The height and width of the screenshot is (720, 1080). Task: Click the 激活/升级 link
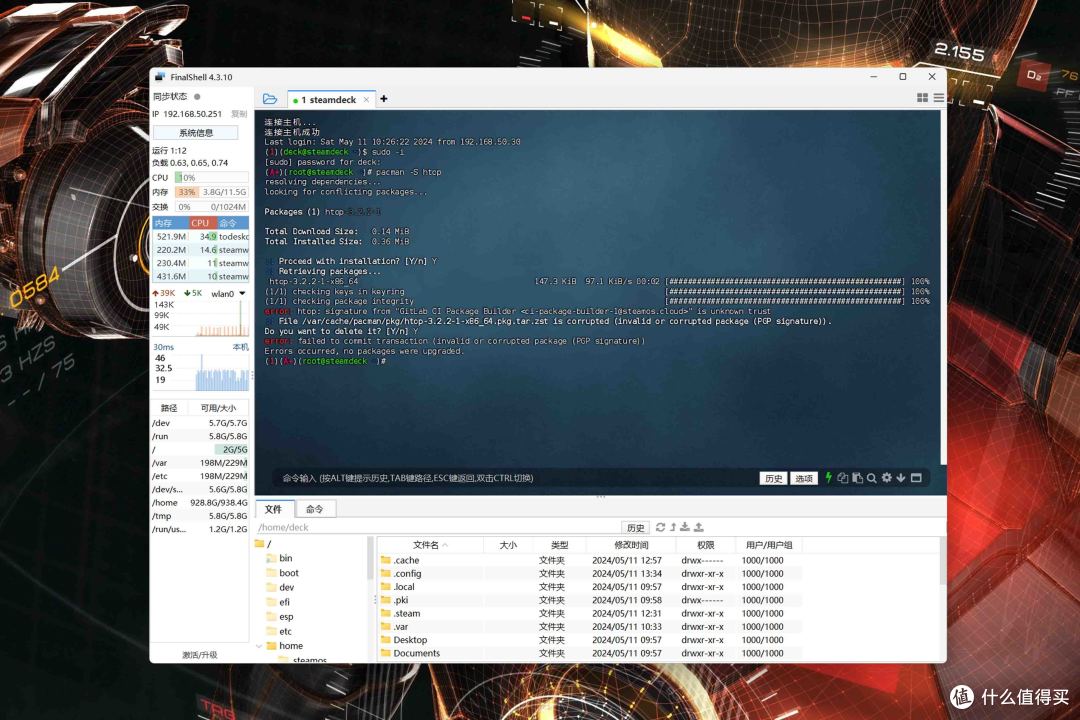[200, 655]
